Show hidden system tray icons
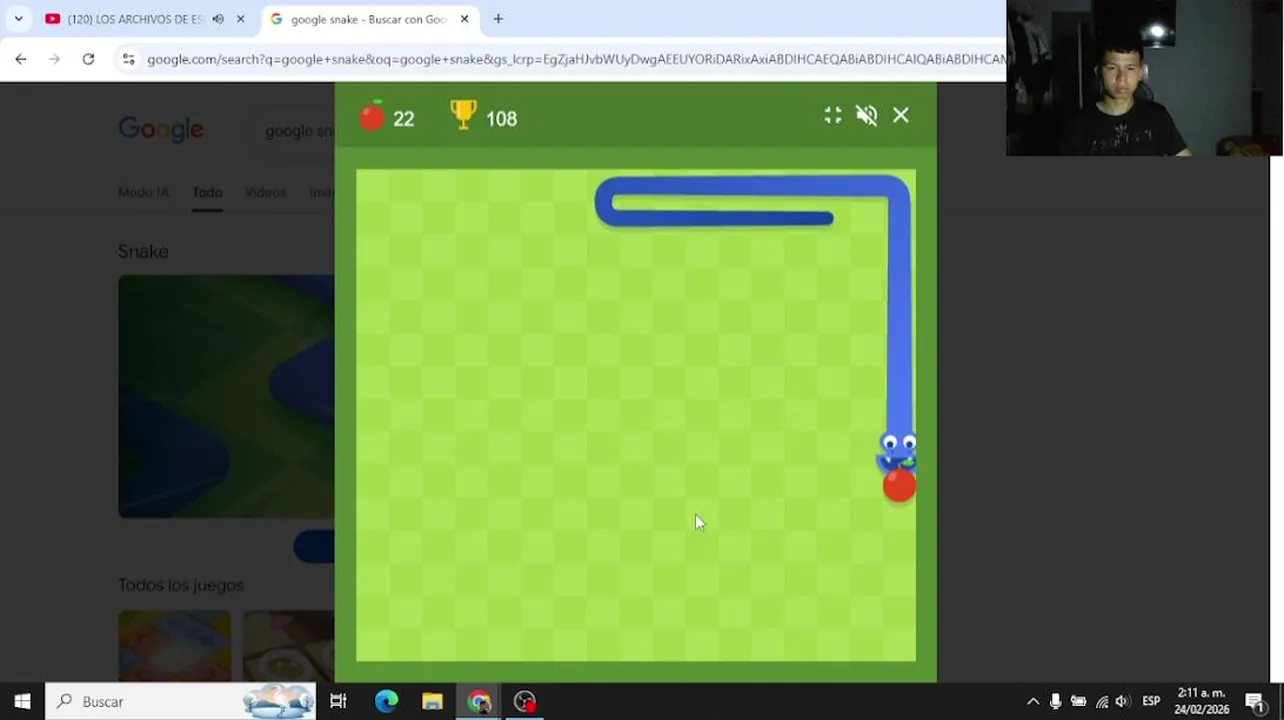Viewport: 1284px width, 720px height. (x=1033, y=701)
